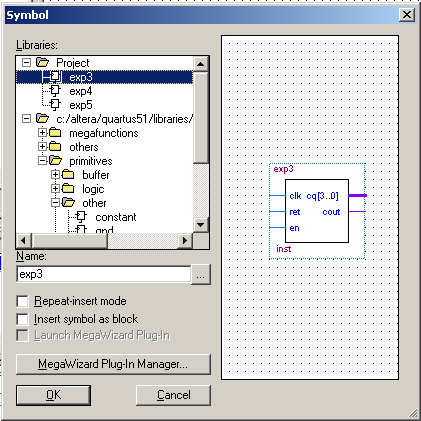The image size is (421, 421).
Task: Close the Symbol dialog
Action: tap(407, 15)
